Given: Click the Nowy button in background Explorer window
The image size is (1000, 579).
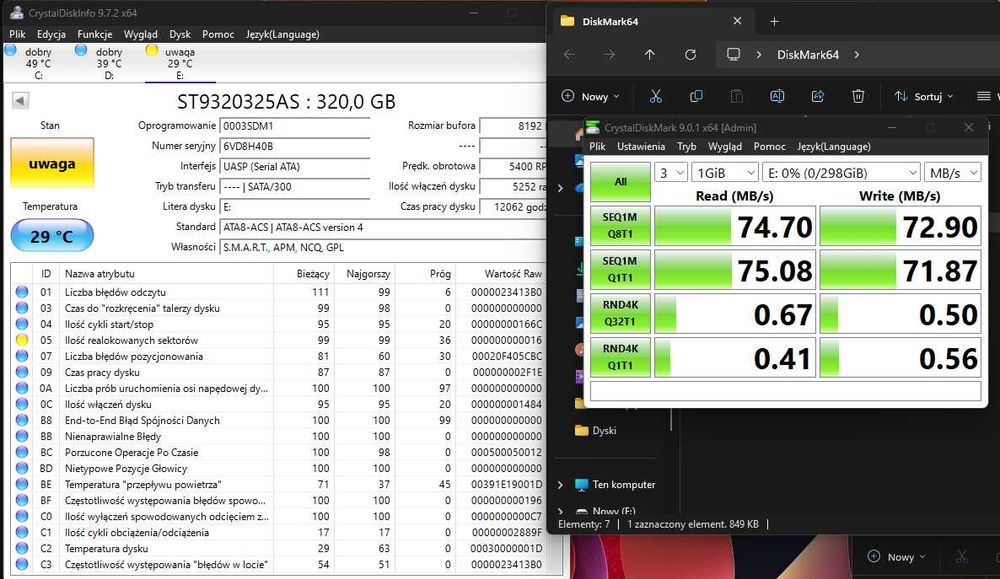Looking at the screenshot, I should 896,557.
